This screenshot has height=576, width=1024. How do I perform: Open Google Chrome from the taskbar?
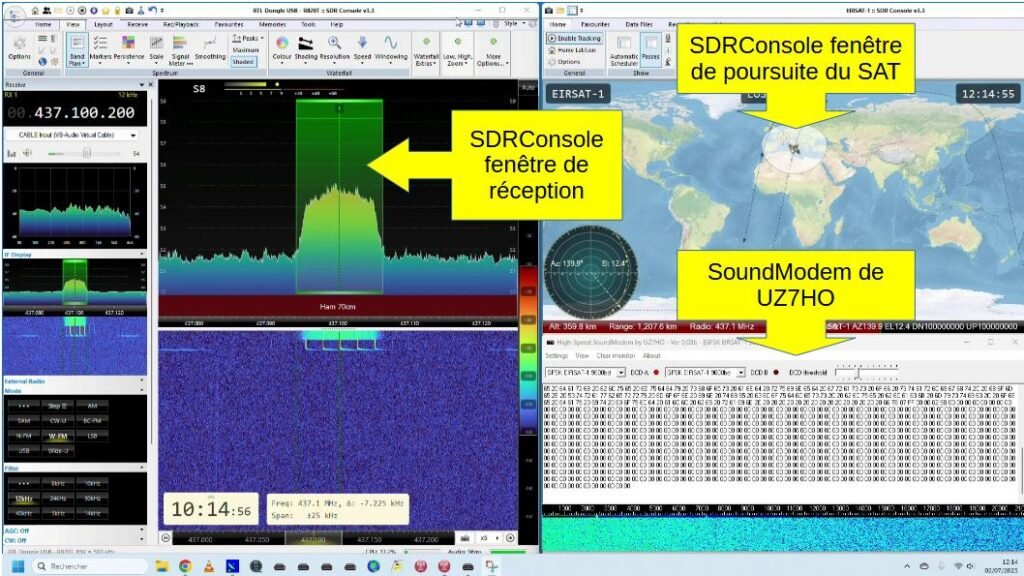(185, 566)
